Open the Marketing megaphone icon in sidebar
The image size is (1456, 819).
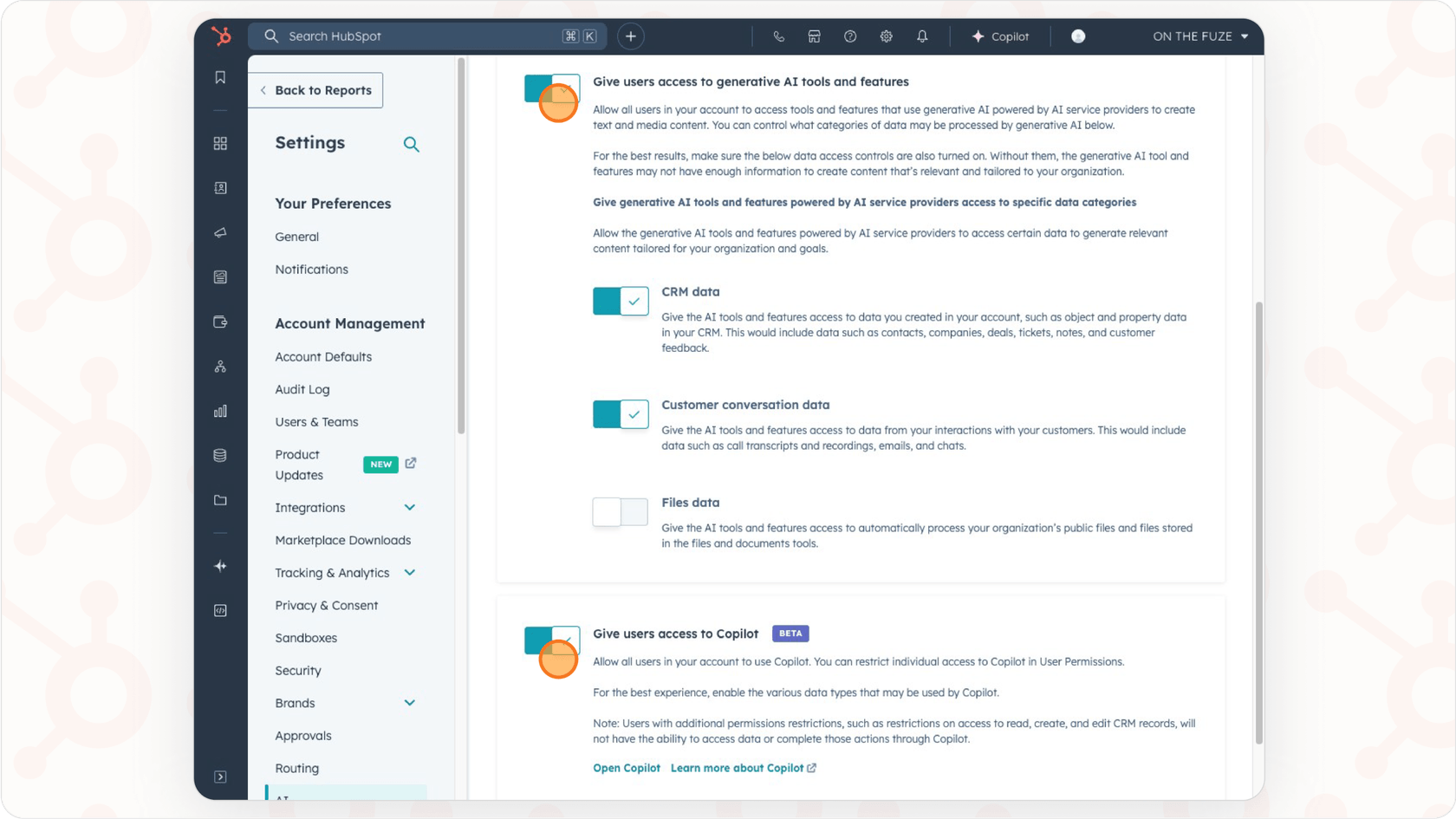point(220,232)
